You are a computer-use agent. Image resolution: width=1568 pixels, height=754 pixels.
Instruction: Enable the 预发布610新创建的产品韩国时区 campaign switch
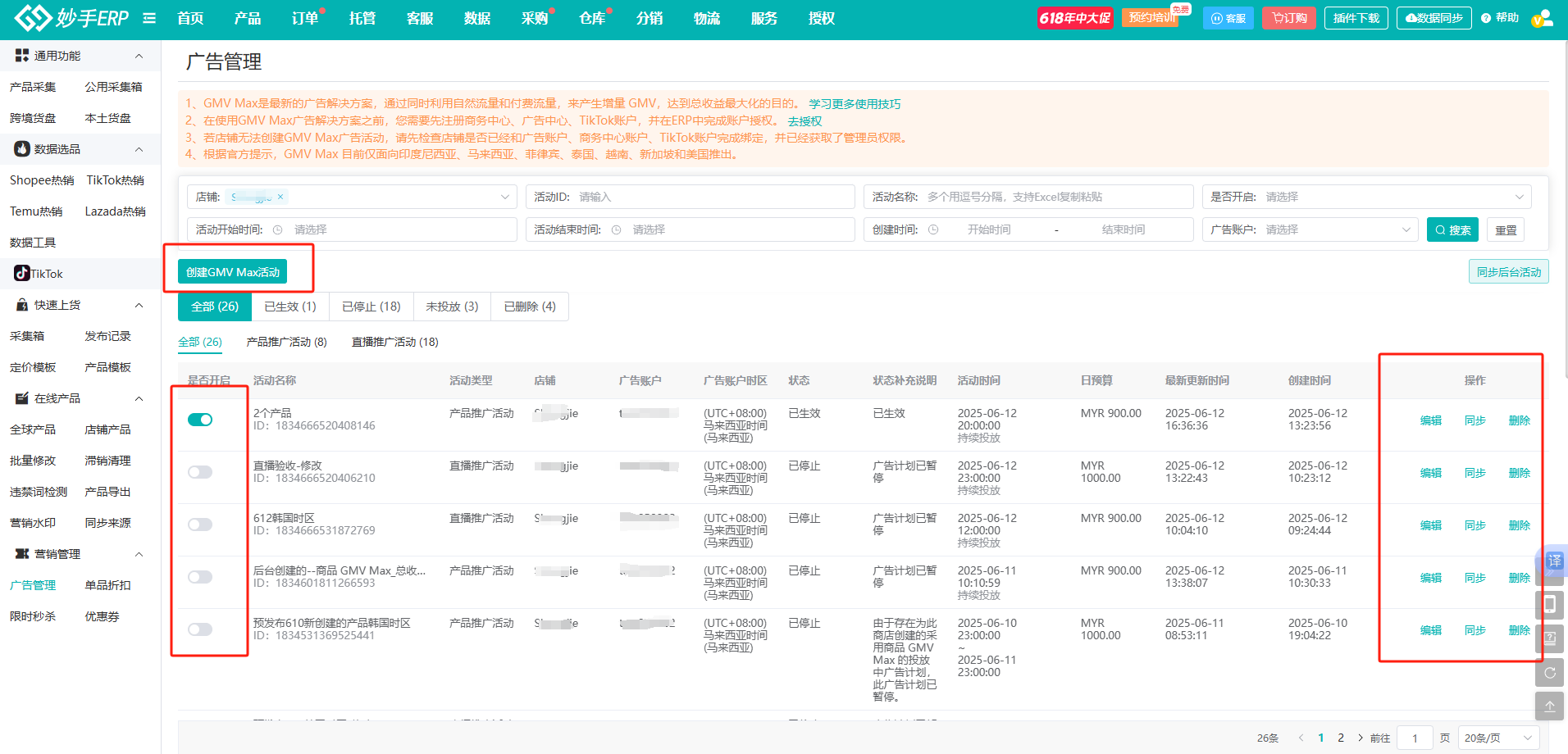tap(200, 629)
